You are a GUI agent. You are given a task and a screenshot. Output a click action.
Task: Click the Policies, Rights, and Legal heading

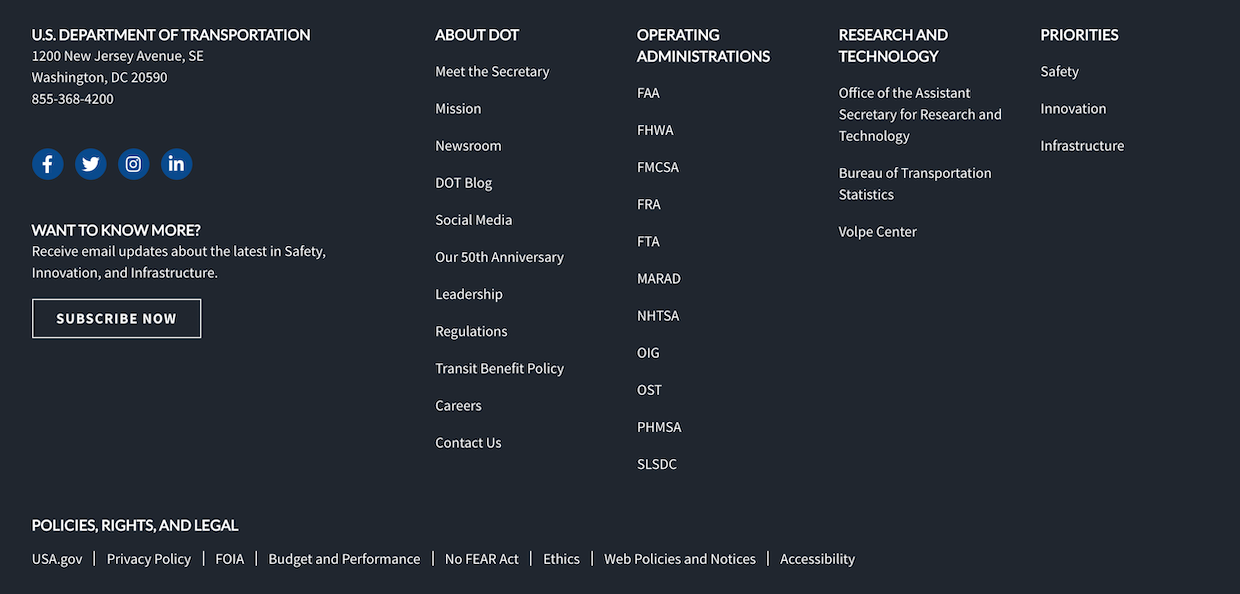click(x=135, y=525)
